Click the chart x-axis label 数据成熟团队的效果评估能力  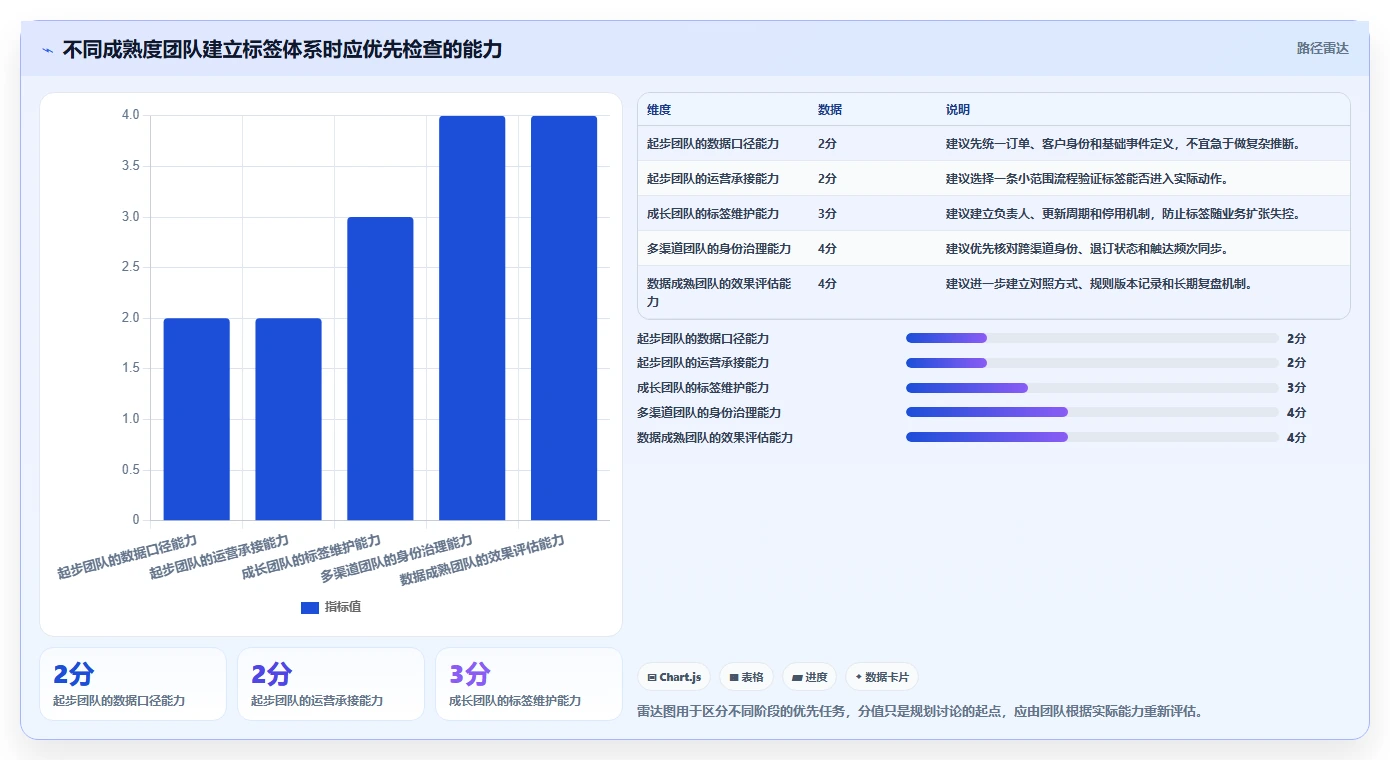pos(482,560)
